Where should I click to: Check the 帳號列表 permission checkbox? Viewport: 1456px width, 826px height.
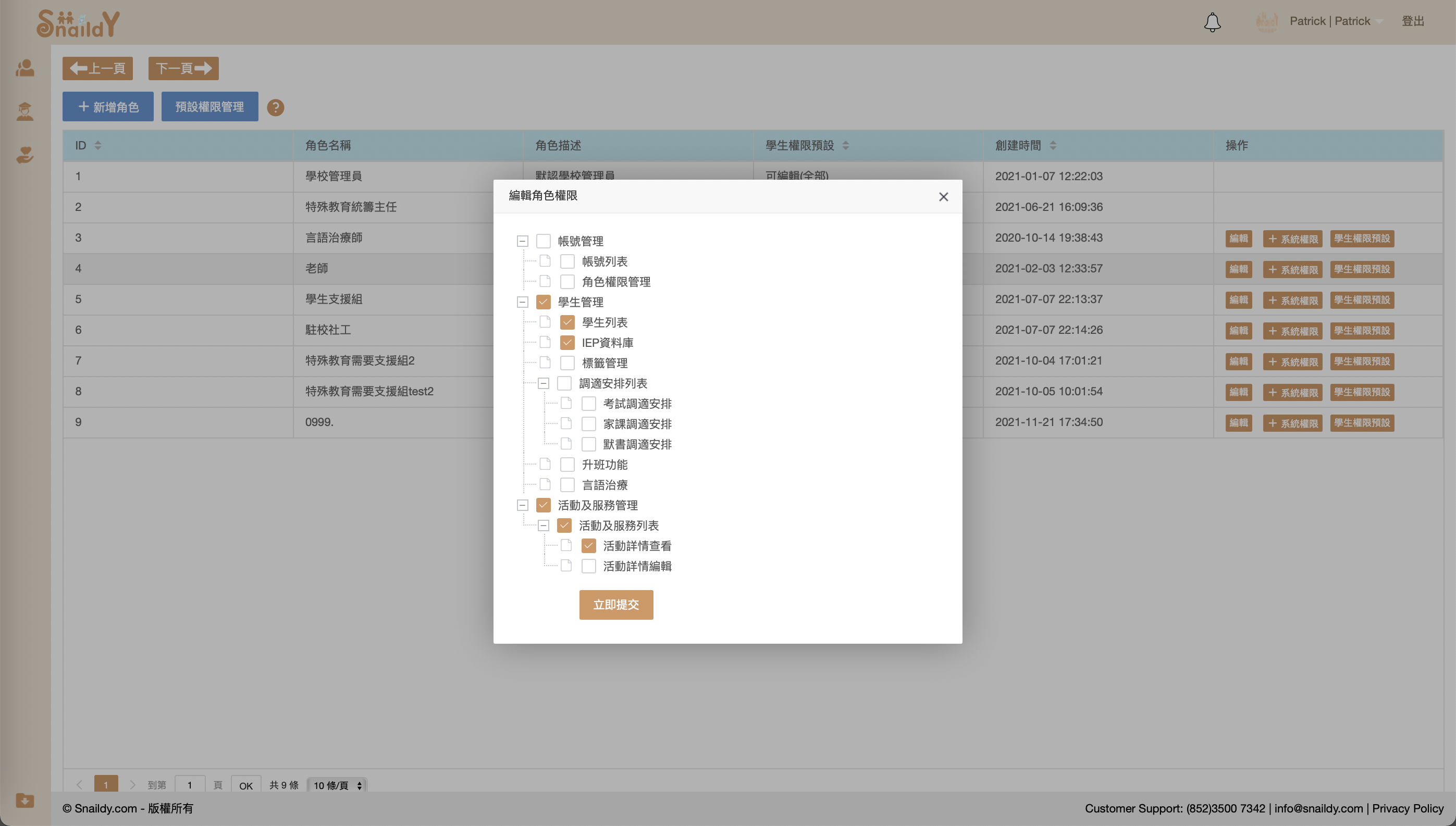point(567,261)
